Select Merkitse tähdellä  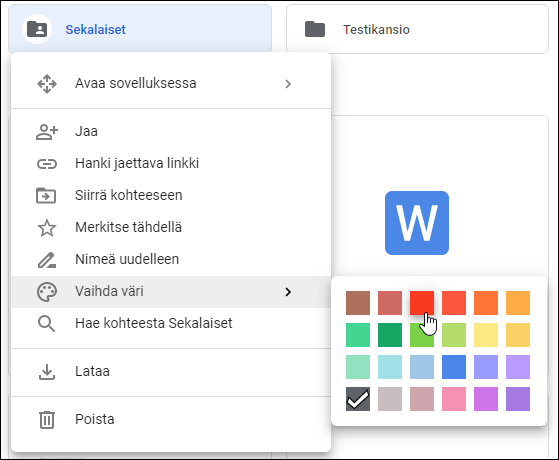171,228
